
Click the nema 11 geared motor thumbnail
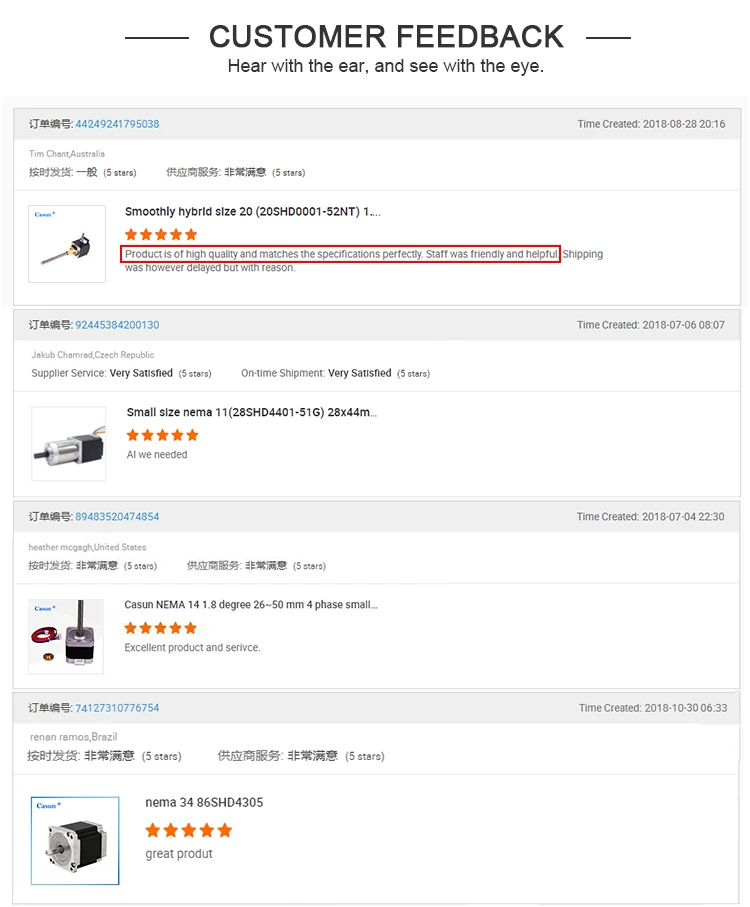[x=69, y=444]
